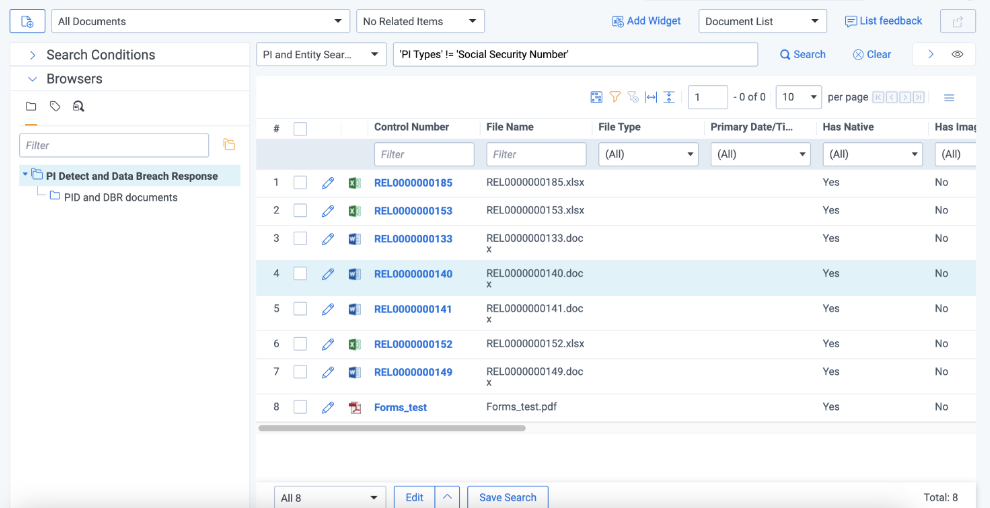Sort by Has Native column header

pos(848,127)
